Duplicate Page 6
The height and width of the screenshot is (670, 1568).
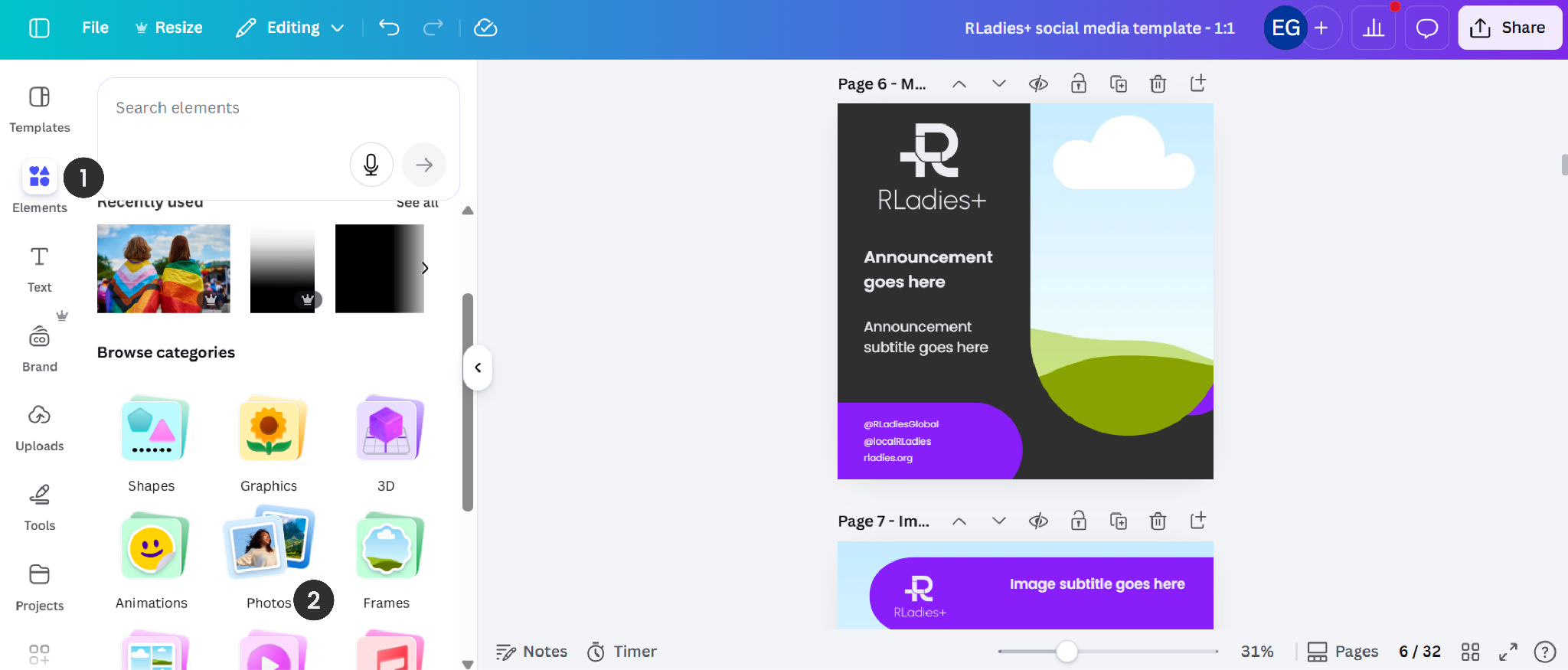point(1119,84)
